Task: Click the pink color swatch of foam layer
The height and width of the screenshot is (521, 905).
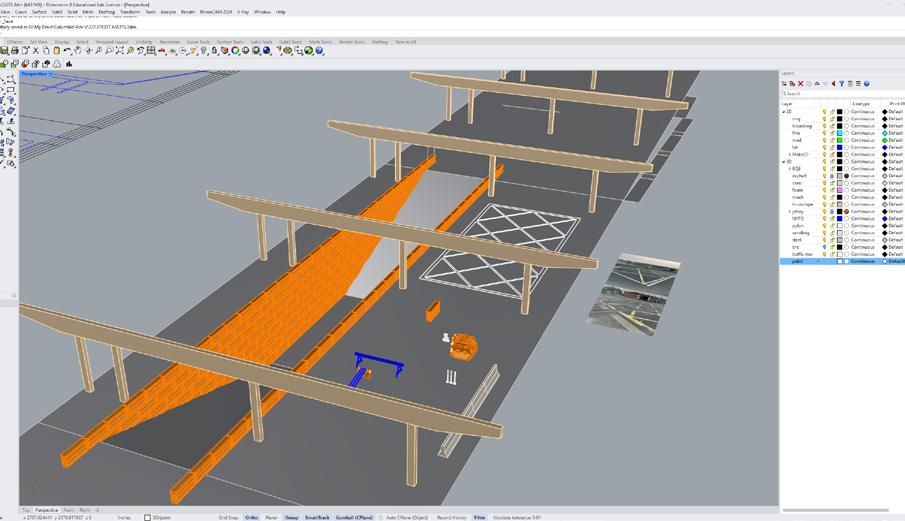Action: [840, 190]
